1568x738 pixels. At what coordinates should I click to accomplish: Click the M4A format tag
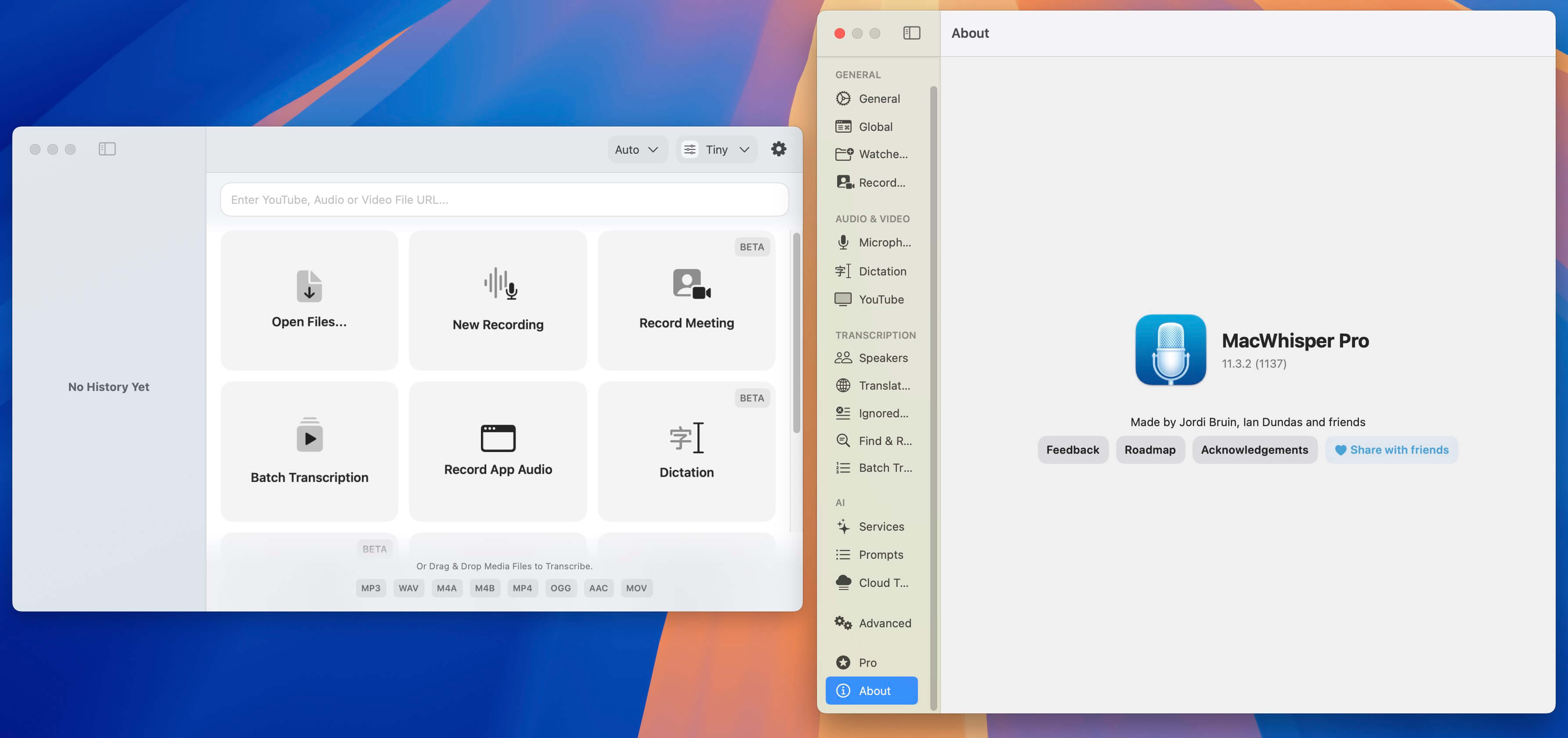(x=447, y=588)
